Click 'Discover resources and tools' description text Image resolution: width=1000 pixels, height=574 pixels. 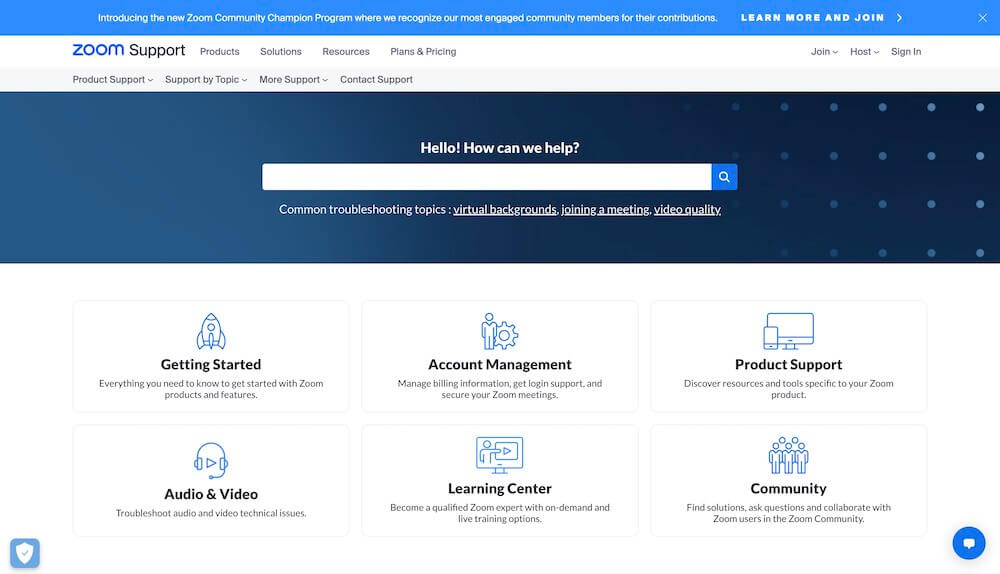tap(789, 389)
